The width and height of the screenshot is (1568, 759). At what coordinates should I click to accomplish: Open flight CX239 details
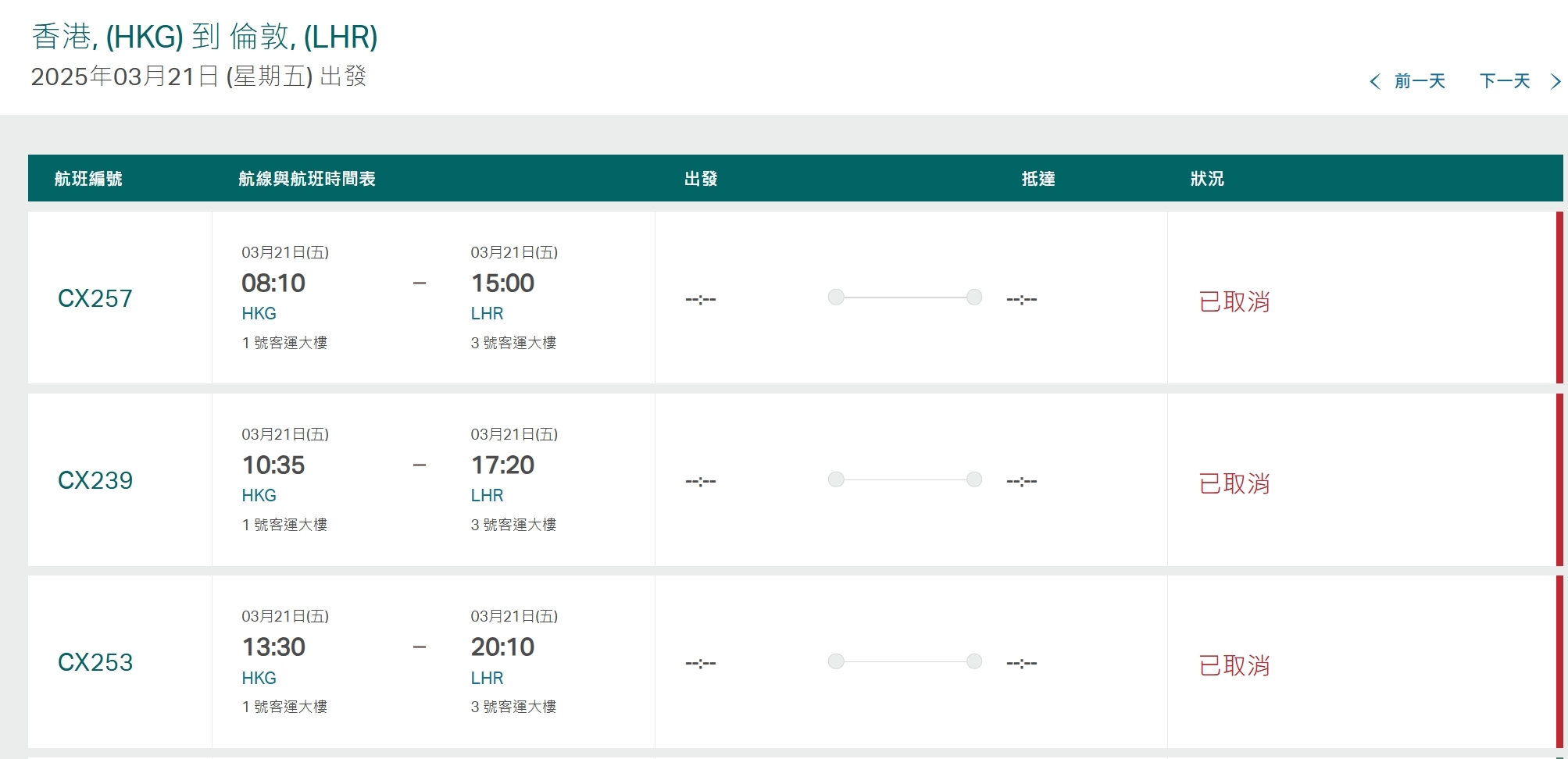[95, 480]
